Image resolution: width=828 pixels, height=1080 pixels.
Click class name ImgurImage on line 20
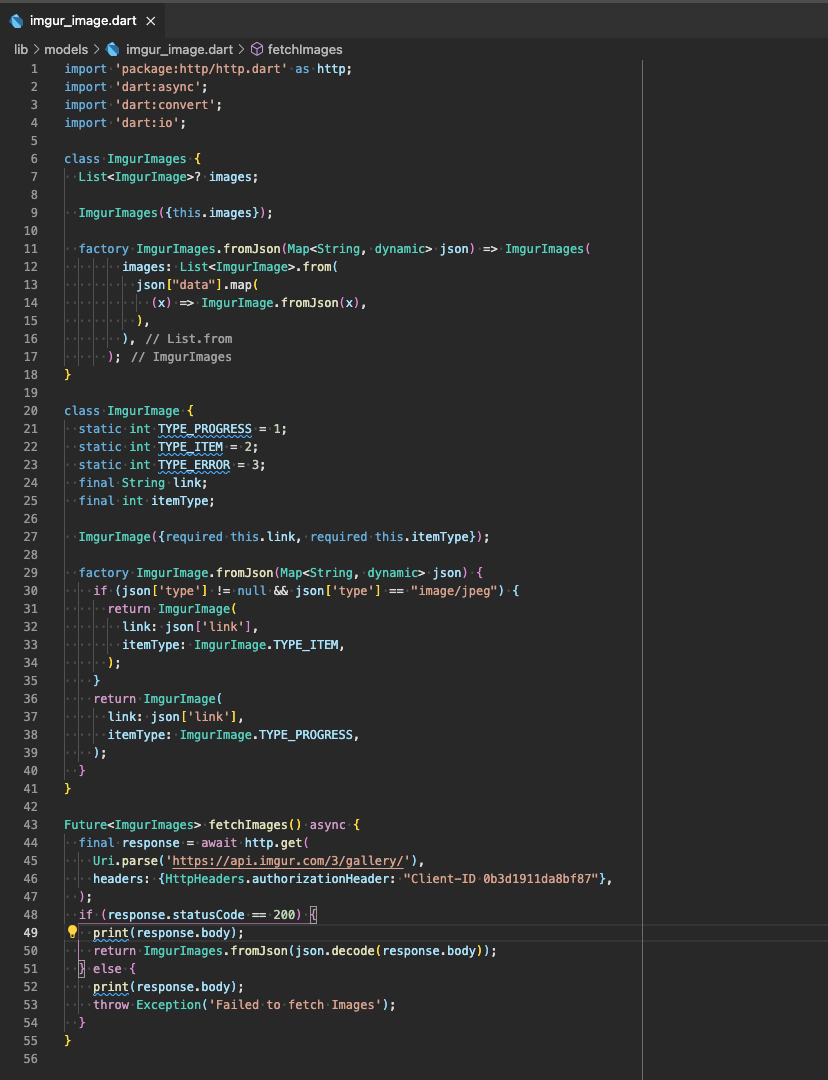pyautogui.click(x=143, y=411)
